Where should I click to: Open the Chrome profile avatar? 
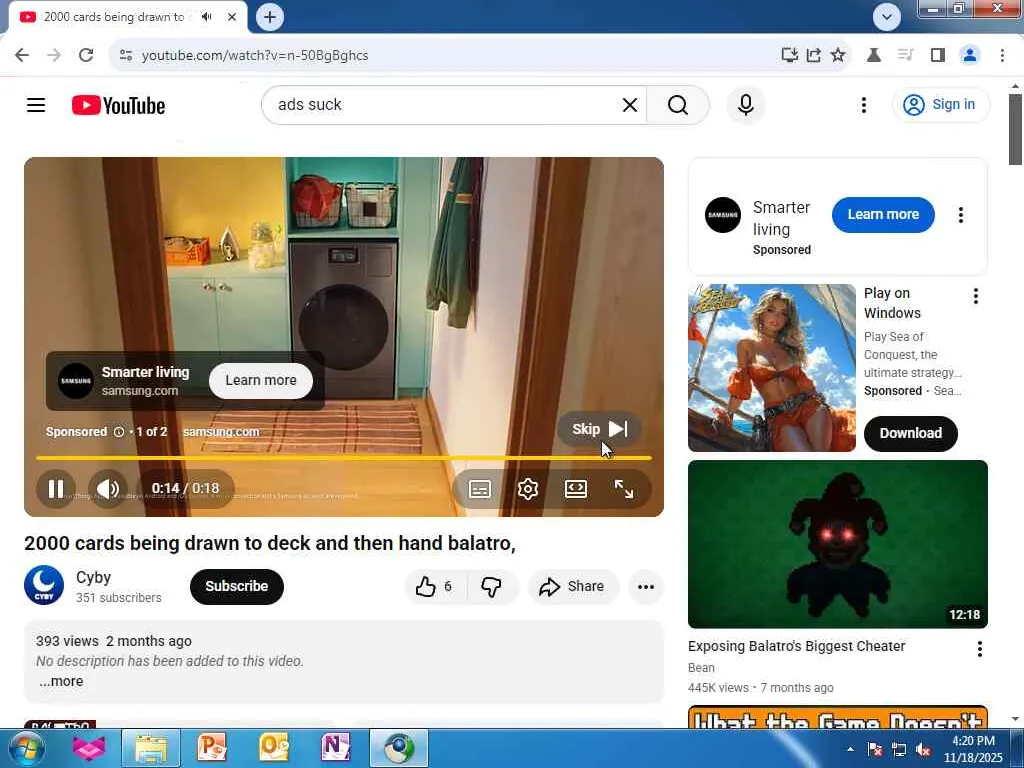click(970, 55)
